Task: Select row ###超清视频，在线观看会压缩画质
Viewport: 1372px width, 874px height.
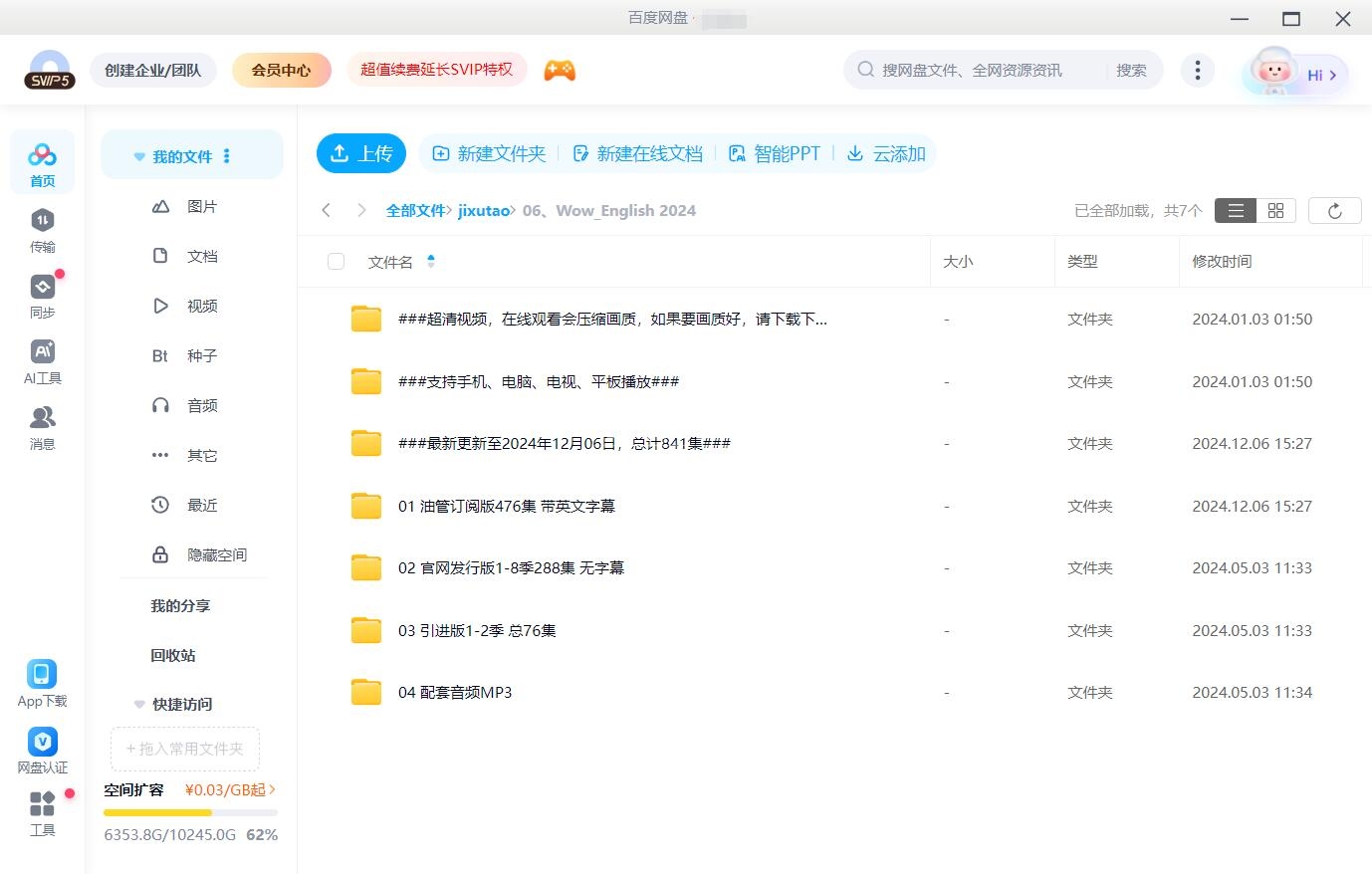Action: coord(834,320)
